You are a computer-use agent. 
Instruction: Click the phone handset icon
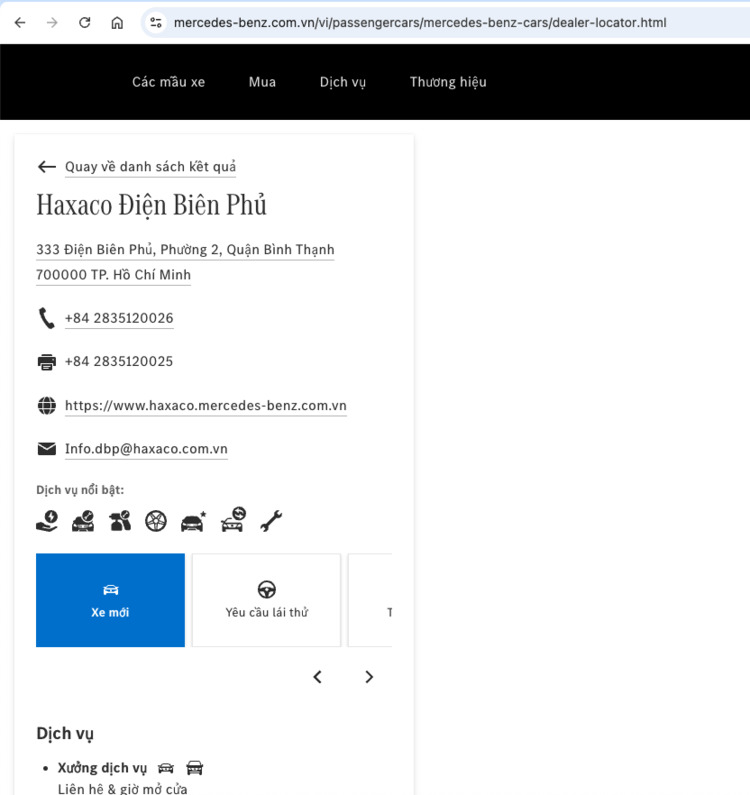[47, 318]
